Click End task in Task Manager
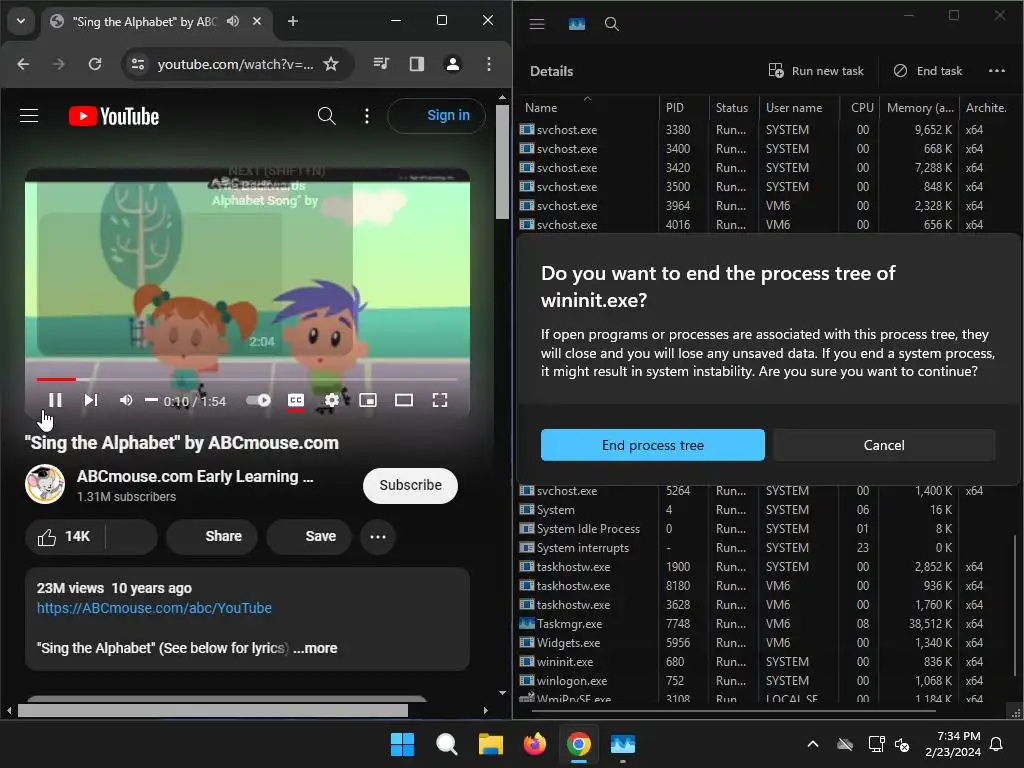1024x768 pixels. (927, 71)
